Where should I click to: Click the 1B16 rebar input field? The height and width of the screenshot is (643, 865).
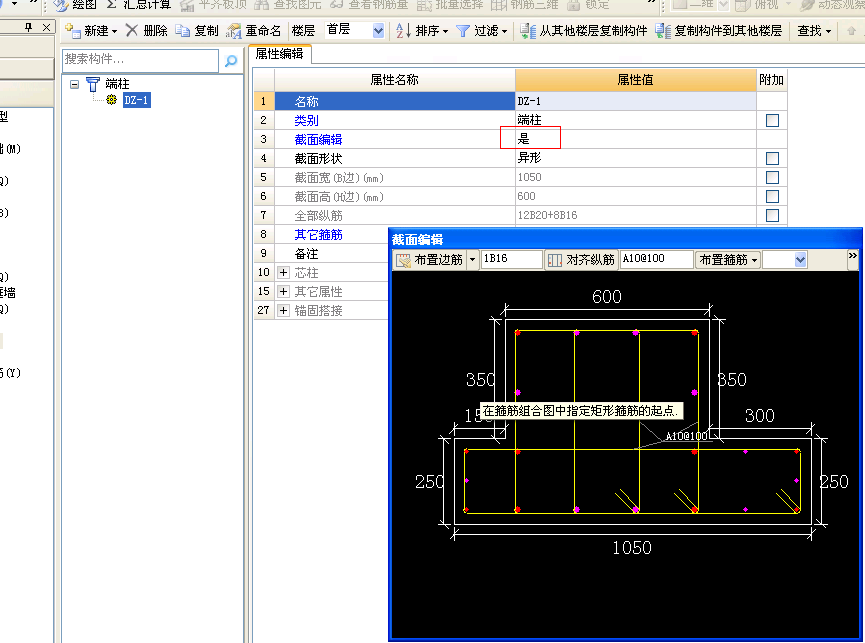point(511,259)
